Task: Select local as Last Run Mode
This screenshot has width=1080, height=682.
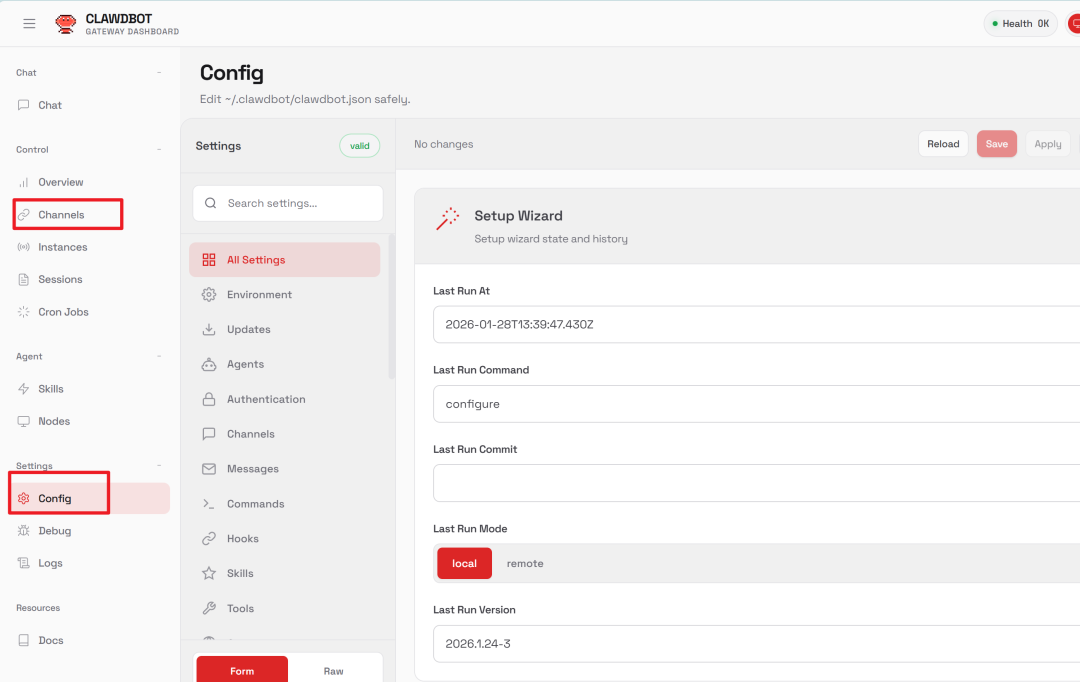Action: (464, 564)
